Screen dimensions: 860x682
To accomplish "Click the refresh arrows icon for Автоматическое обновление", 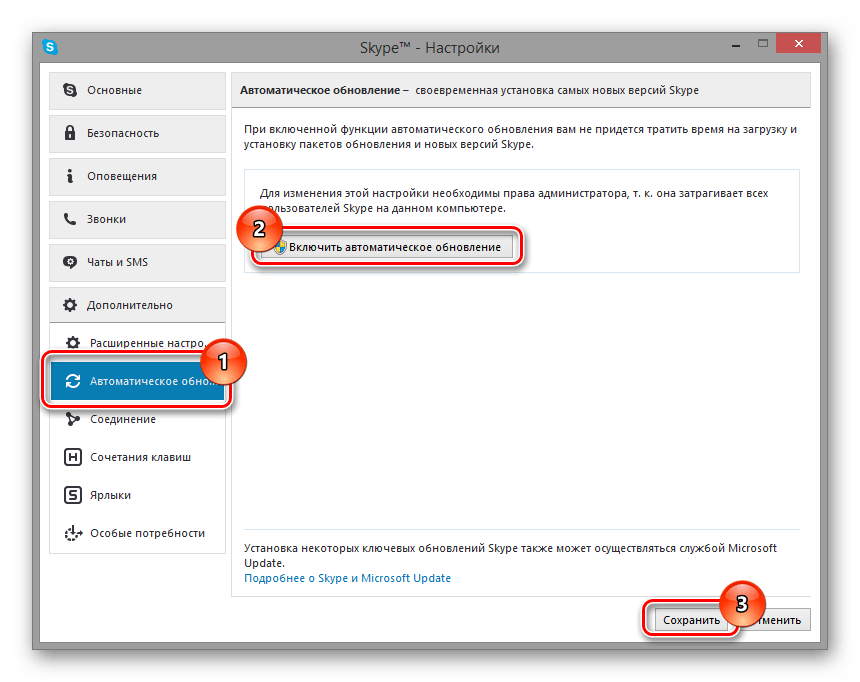I will [x=72, y=381].
